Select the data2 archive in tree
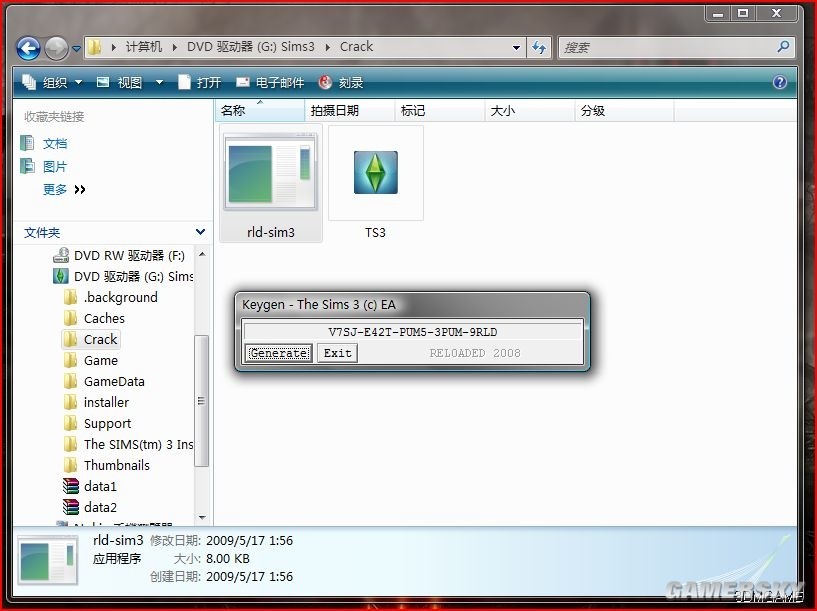 pos(90,507)
